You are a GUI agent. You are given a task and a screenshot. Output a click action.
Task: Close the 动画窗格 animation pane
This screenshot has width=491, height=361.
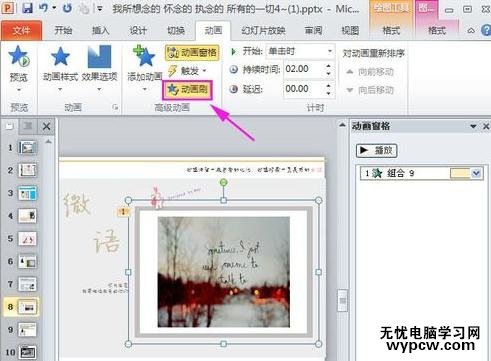(x=486, y=126)
